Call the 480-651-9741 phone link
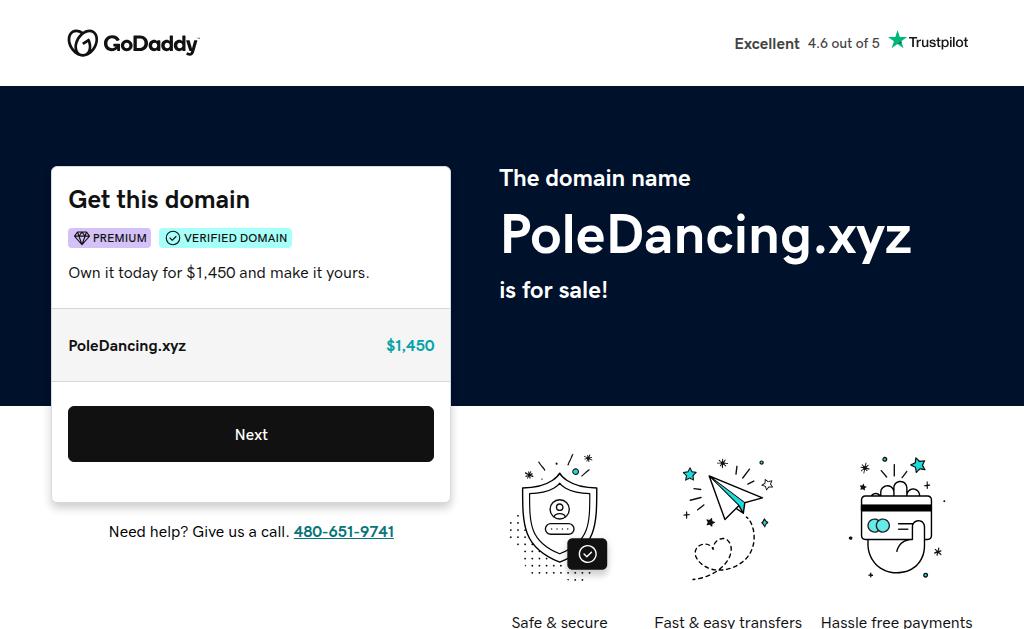 [x=343, y=532]
